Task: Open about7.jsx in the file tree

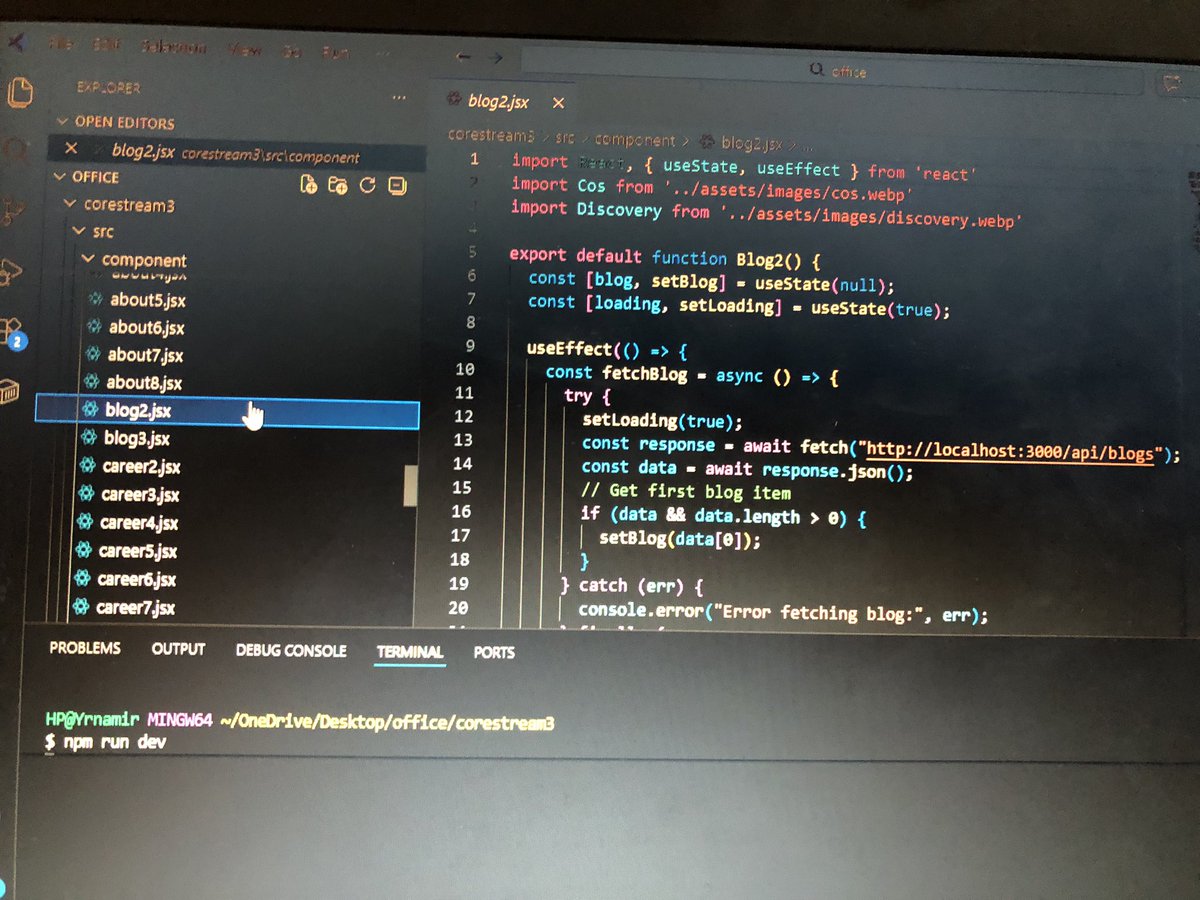Action: point(144,354)
